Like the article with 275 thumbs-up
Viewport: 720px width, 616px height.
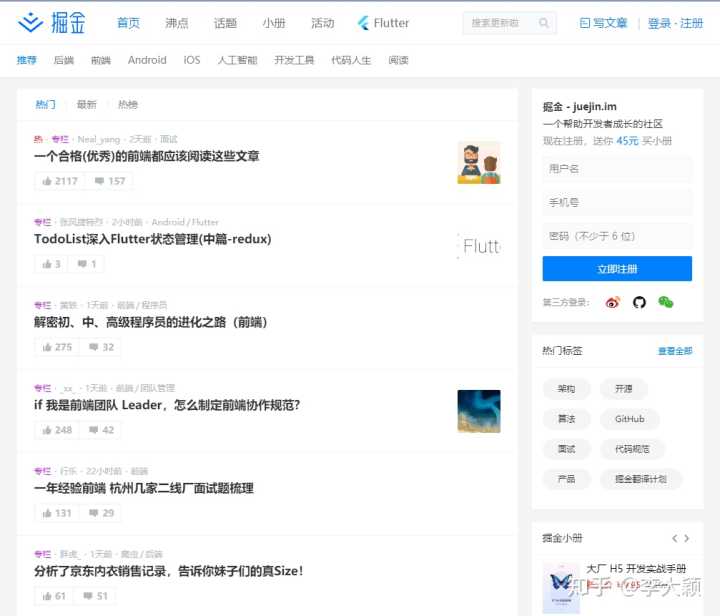(x=57, y=347)
